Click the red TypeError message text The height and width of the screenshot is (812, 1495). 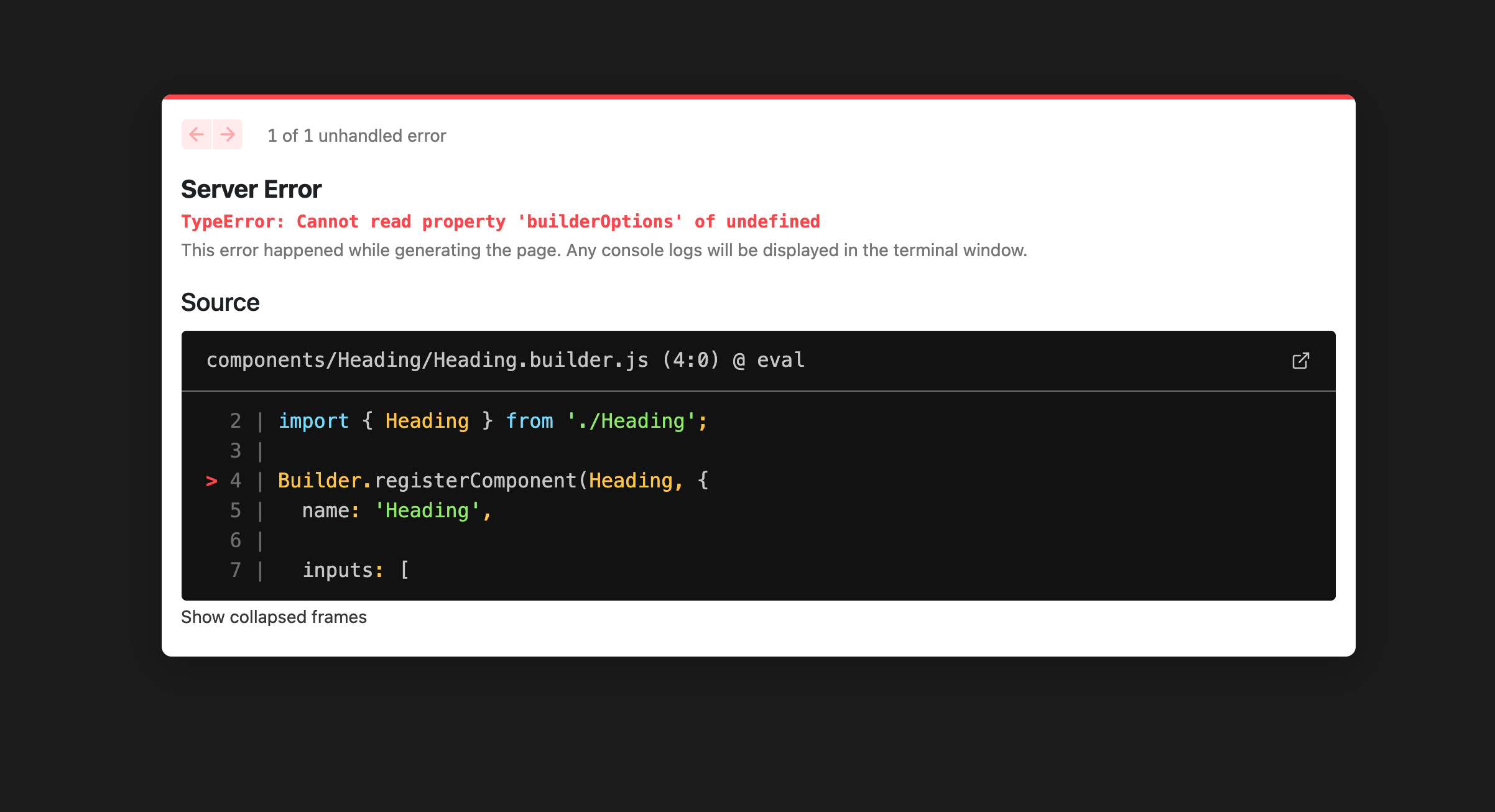[500, 221]
